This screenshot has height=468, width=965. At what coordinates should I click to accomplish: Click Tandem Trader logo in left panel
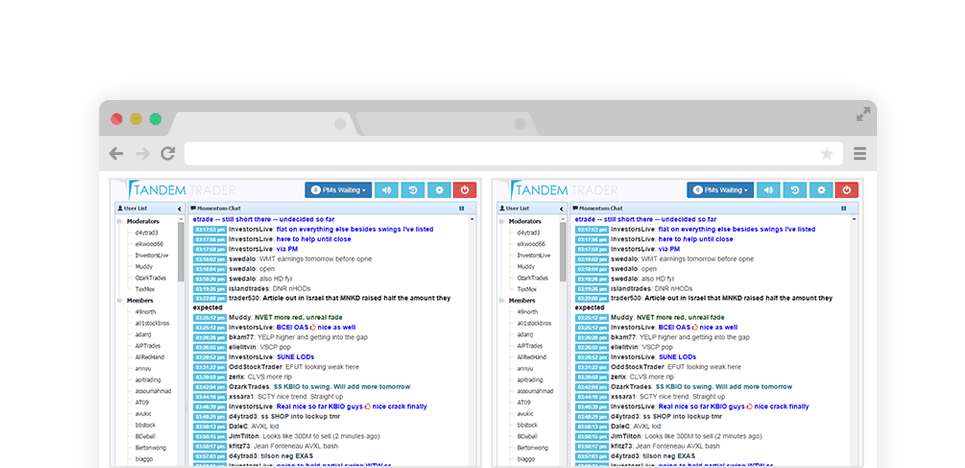tap(181, 190)
